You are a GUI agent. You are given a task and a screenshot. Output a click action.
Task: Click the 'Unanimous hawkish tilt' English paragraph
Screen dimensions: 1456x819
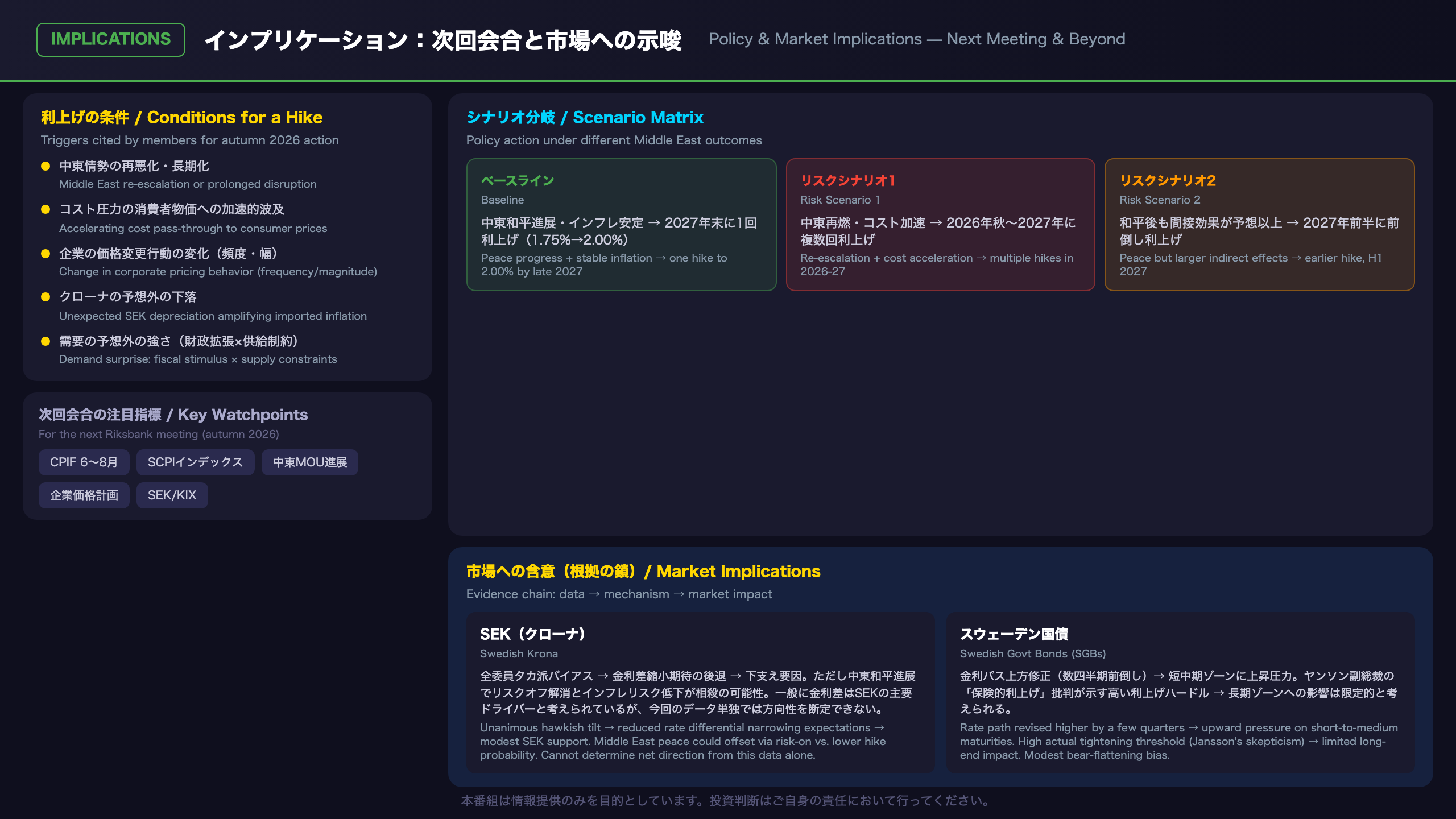click(682, 742)
